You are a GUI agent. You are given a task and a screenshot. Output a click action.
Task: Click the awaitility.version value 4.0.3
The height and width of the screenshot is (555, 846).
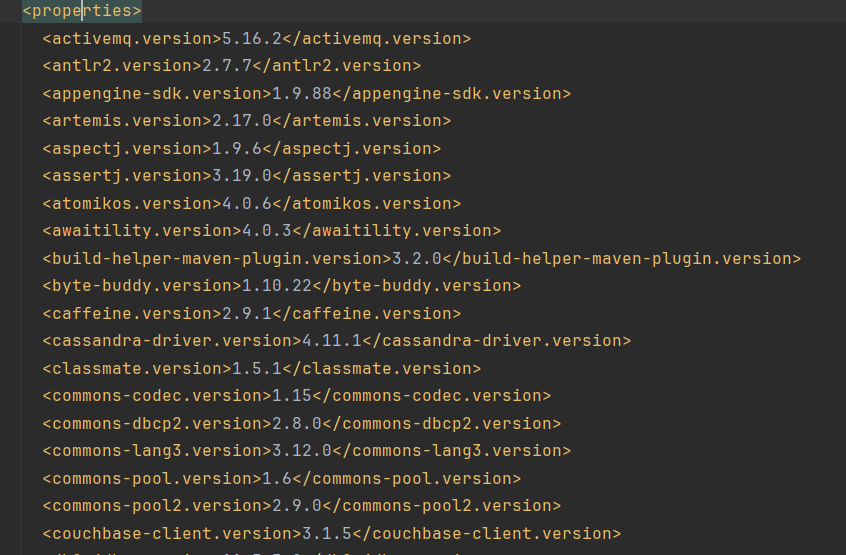click(x=267, y=231)
